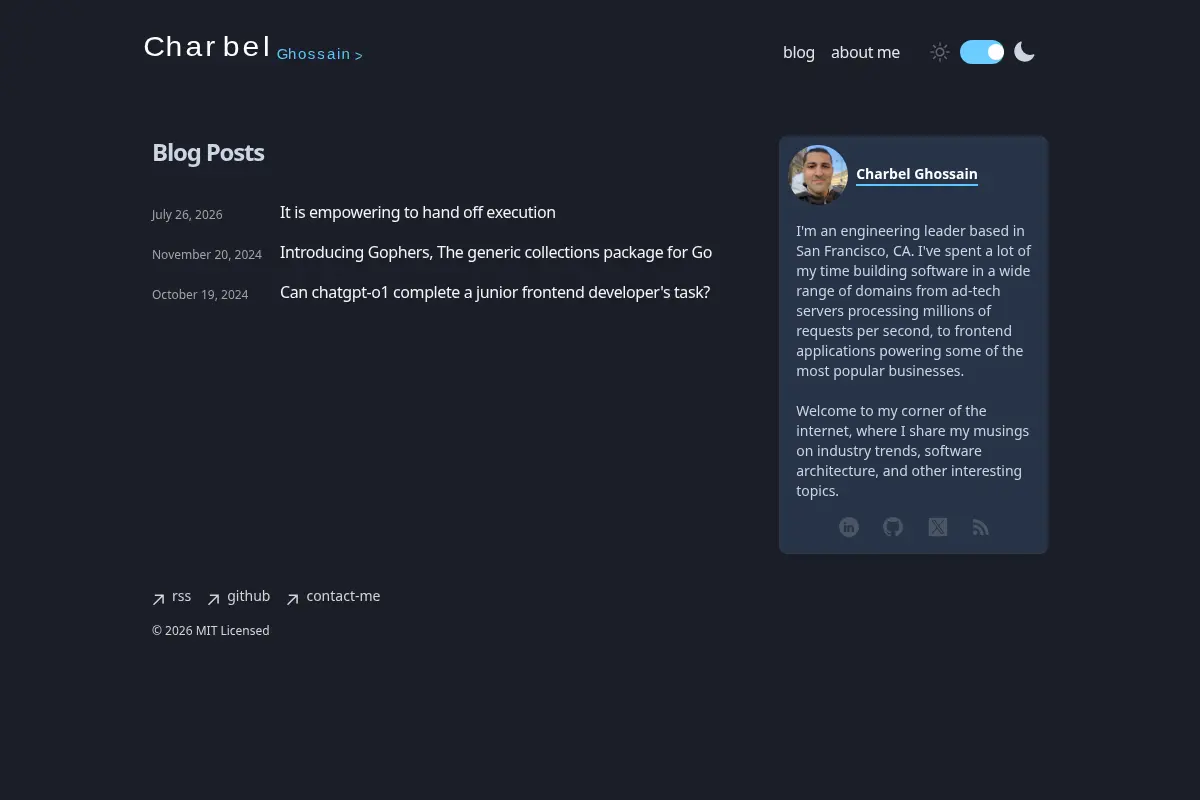Click the arrow icon beside rss footer link
This screenshot has height=800, width=1200.
coord(158,600)
